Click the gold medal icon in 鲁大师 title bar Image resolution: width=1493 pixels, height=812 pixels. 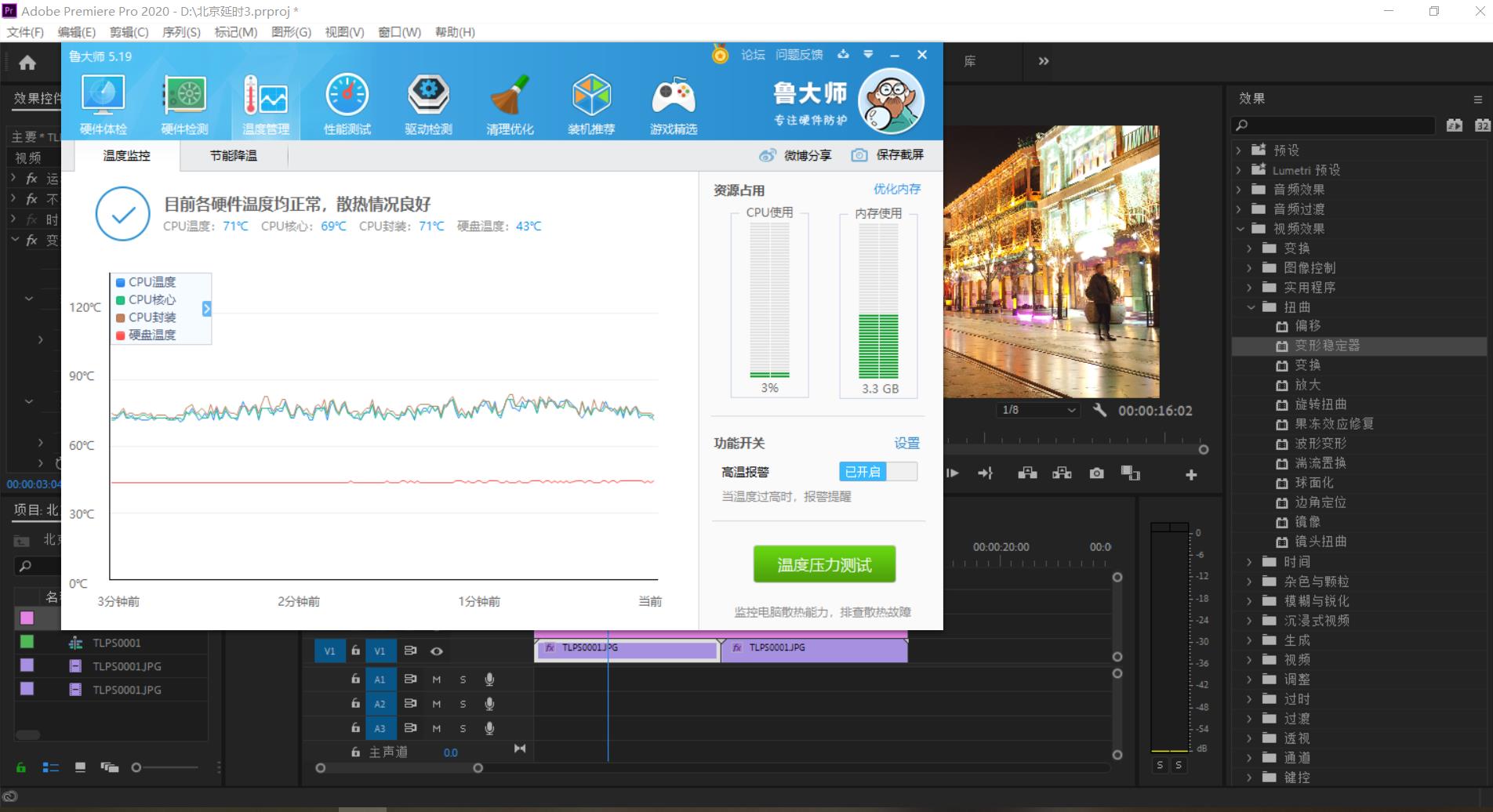(x=720, y=54)
